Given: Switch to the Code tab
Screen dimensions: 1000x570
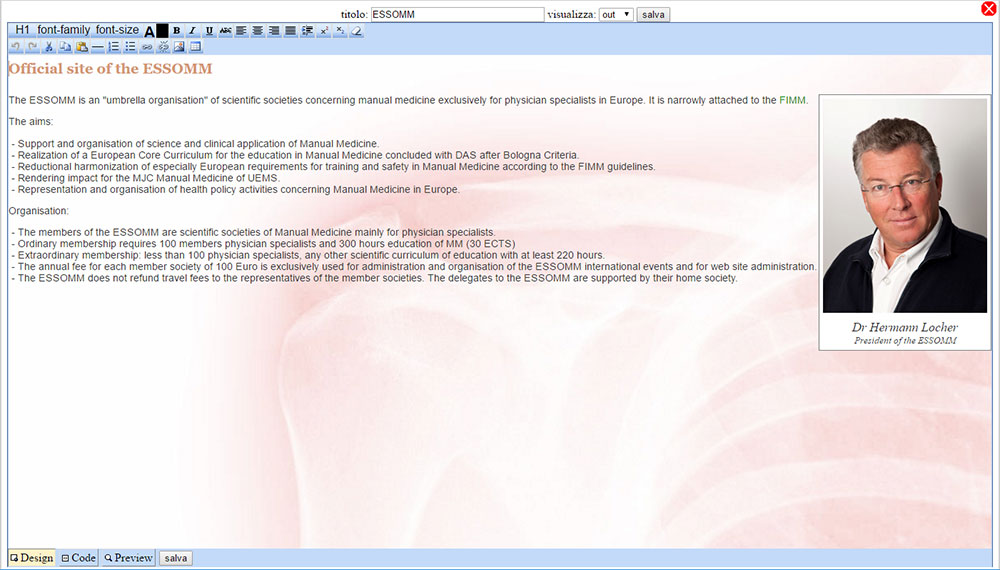Looking at the screenshot, I should tap(78, 558).
